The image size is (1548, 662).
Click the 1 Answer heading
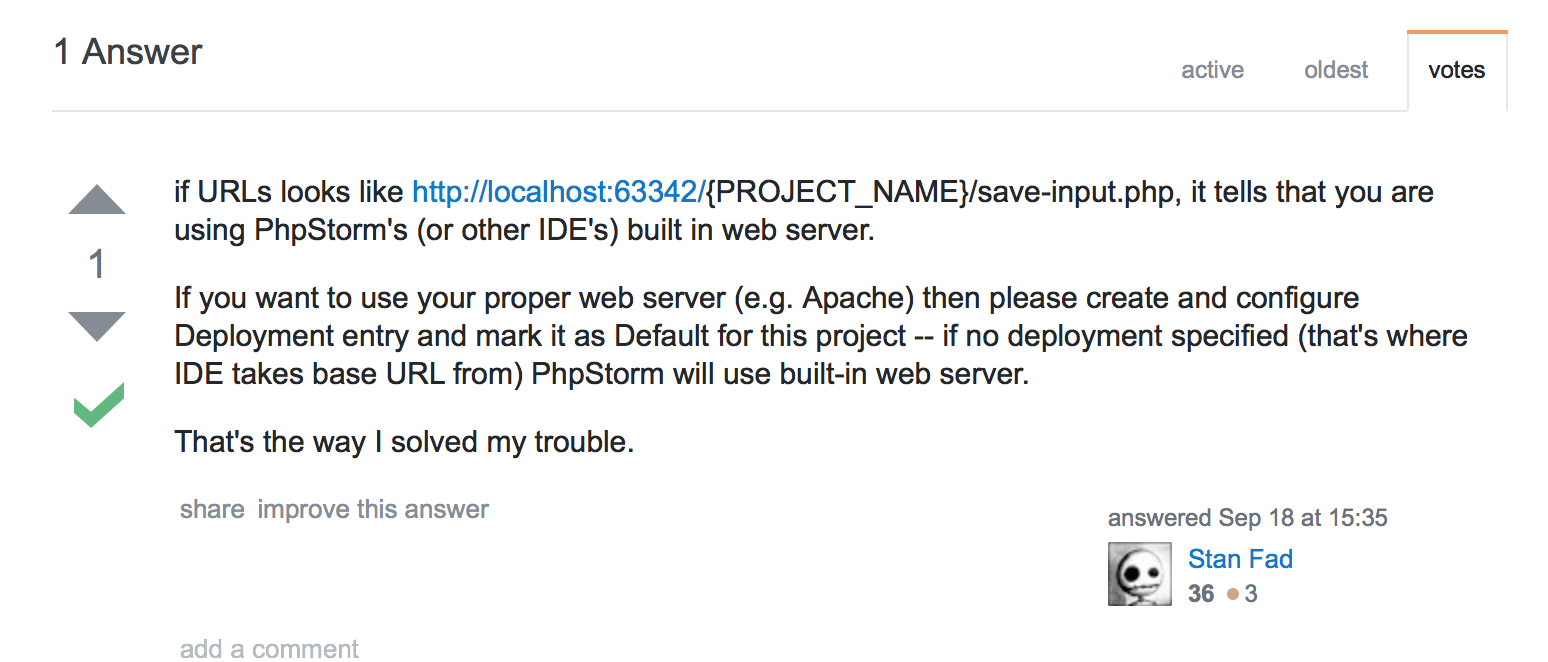[x=128, y=52]
